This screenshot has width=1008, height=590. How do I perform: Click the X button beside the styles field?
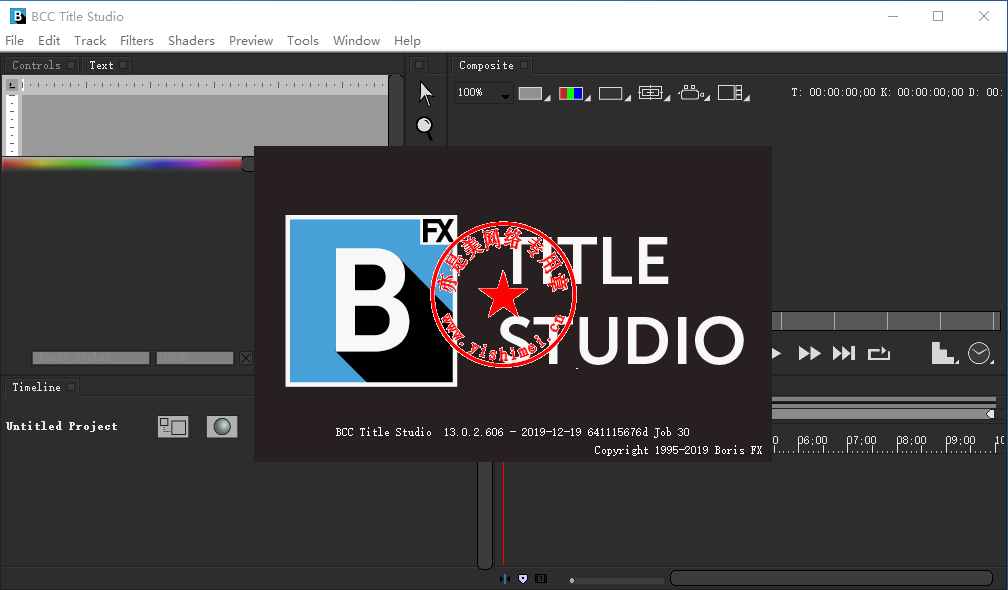[x=246, y=358]
